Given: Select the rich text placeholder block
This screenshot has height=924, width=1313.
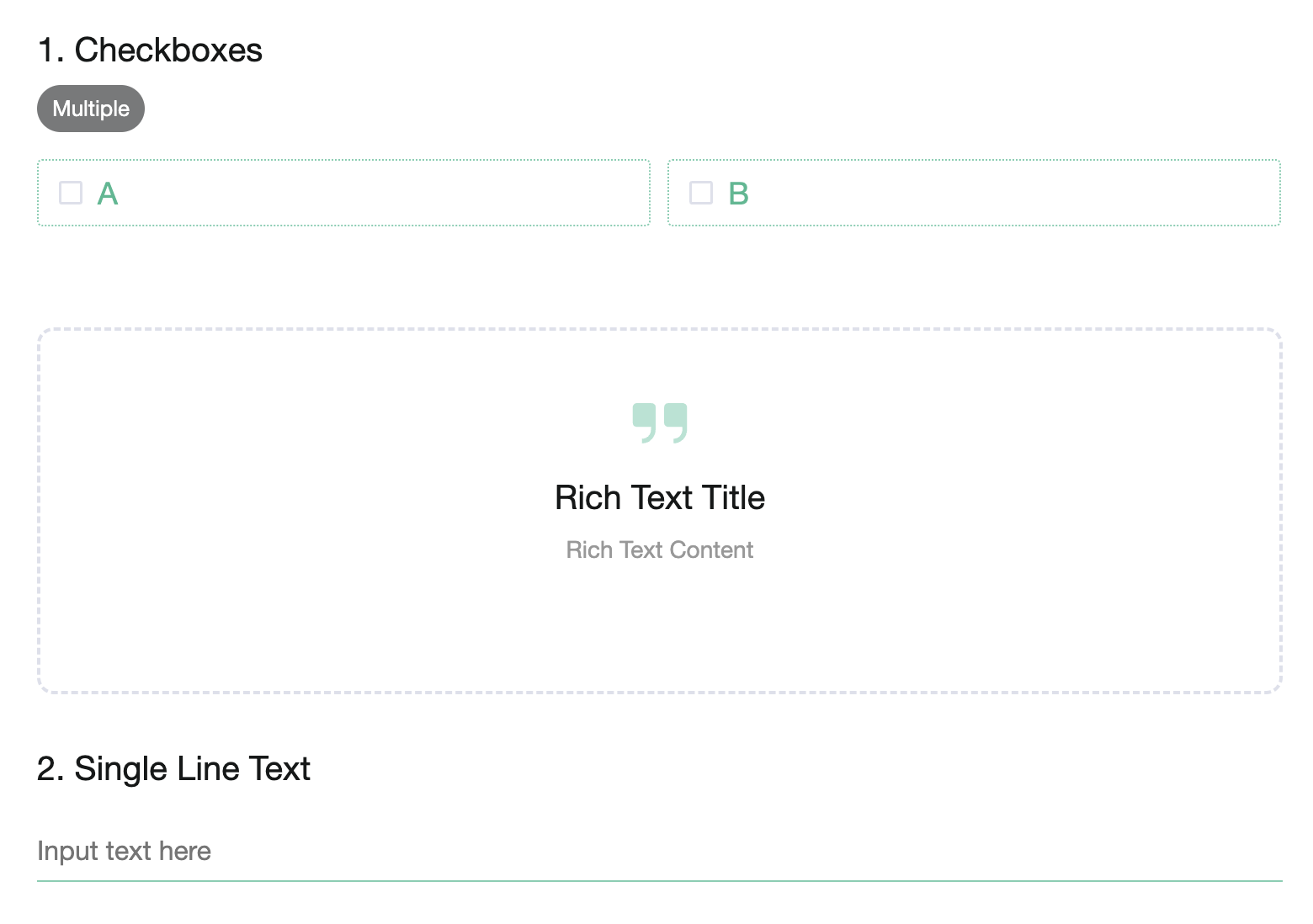Looking at the screenshot, I should pos(659,509).
